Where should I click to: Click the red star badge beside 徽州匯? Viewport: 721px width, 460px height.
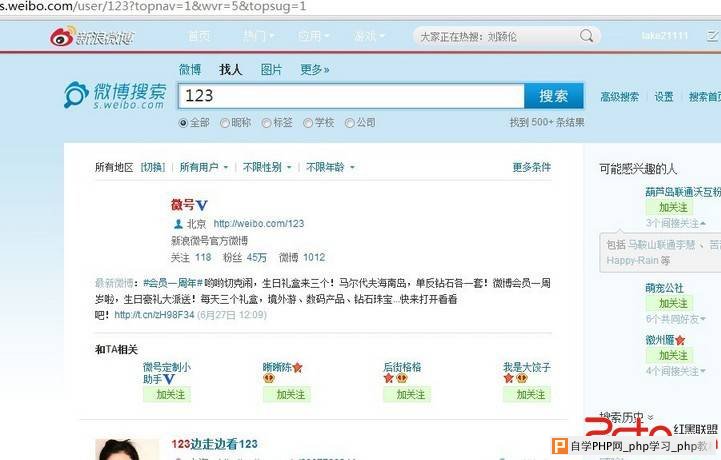(x=680, y=340)
